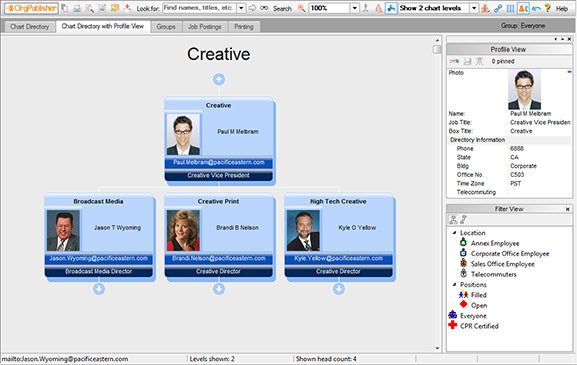
Task: Click the Search button
Action: (x=282, y=8)
